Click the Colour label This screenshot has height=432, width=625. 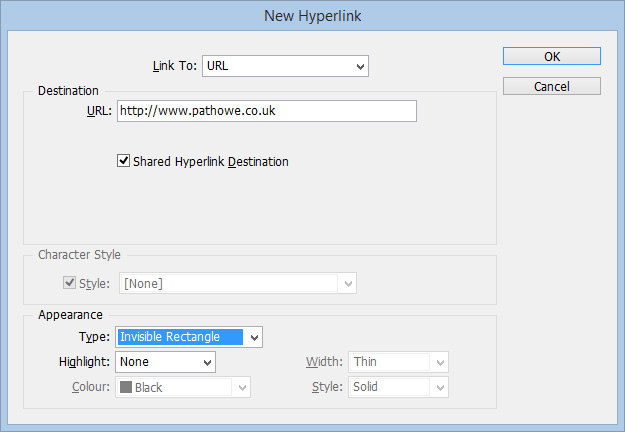[x=91, y=387]
